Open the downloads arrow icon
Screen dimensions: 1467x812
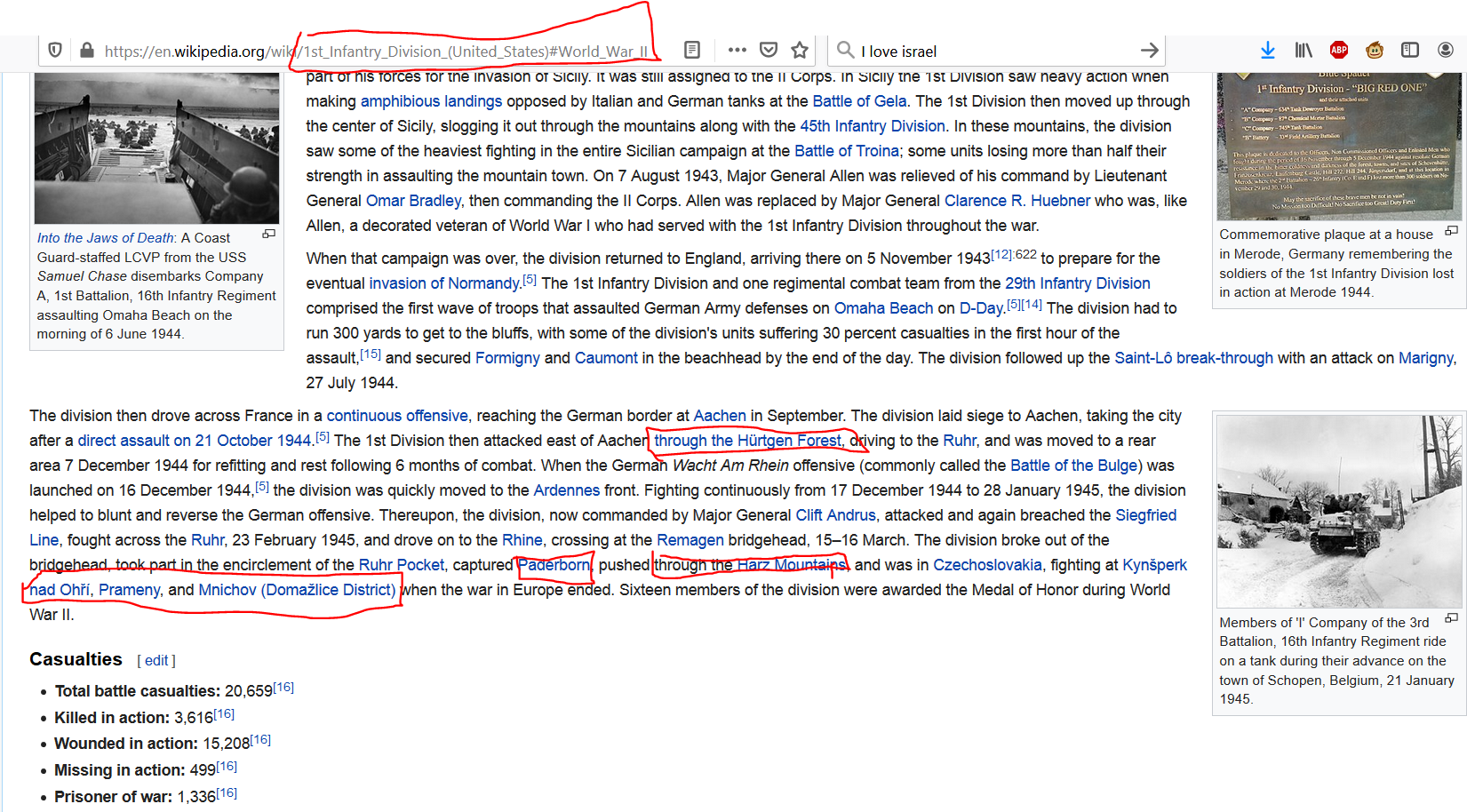1268,50
